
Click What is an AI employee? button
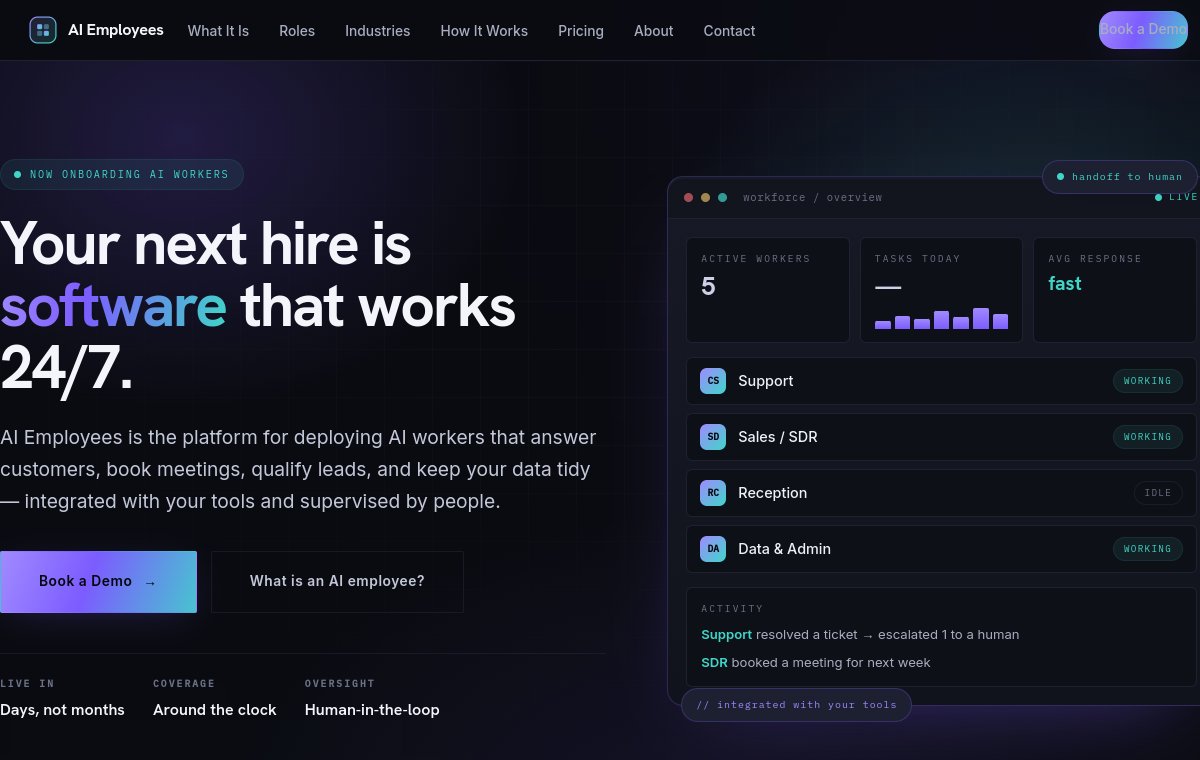(x=337, y=582)
